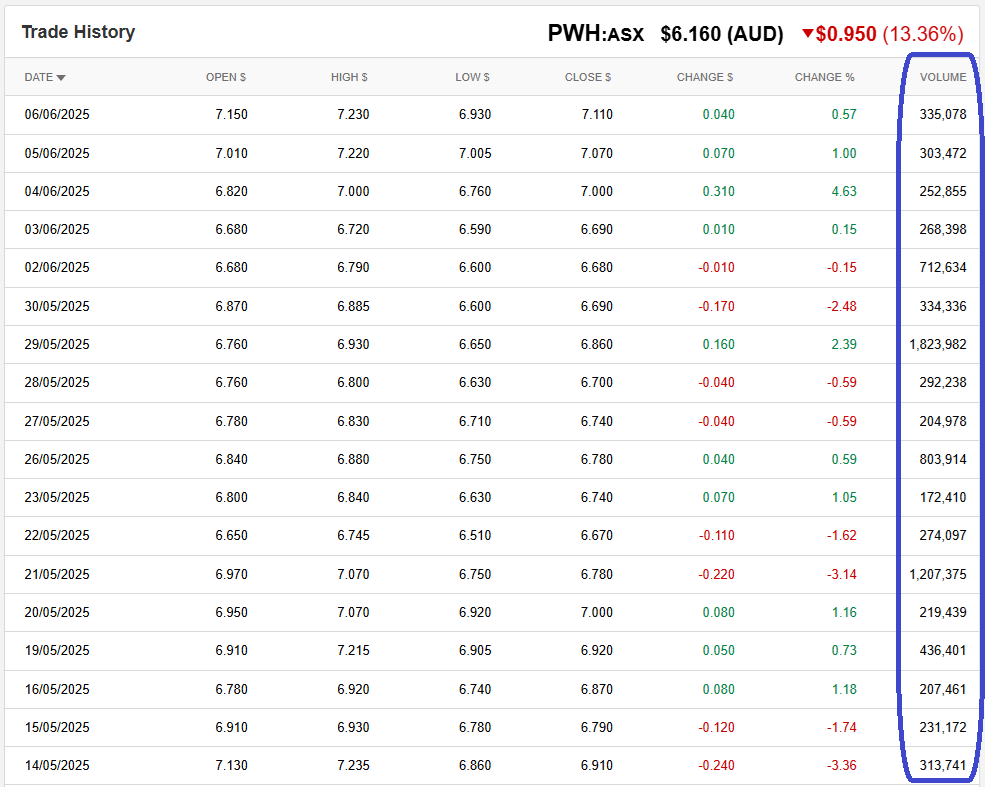Click the OPEN $ column header
Viewport: 985px width, 787px height.
(x=226, y=77)
